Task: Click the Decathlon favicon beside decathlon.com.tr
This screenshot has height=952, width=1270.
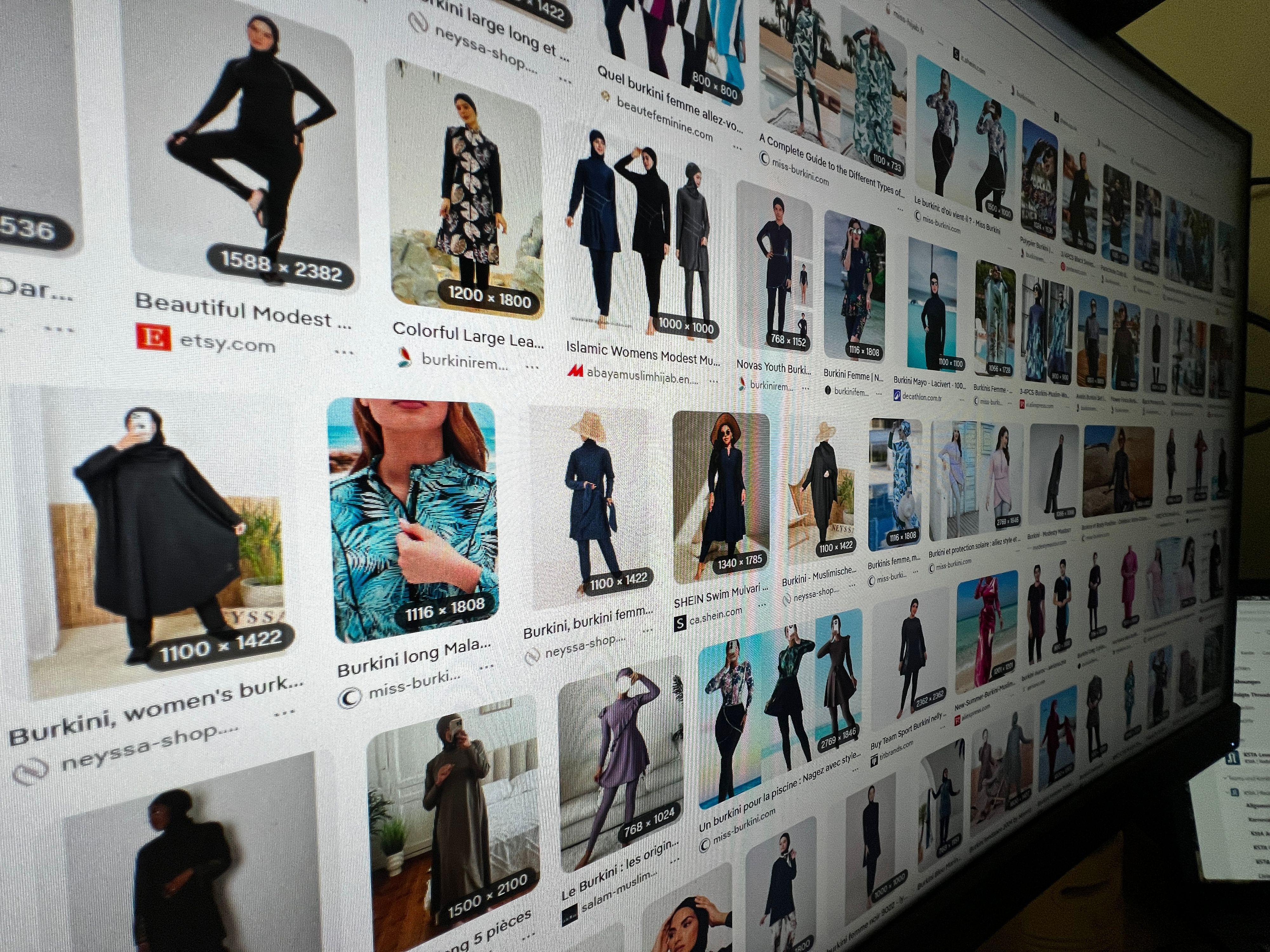Action: 897,395
